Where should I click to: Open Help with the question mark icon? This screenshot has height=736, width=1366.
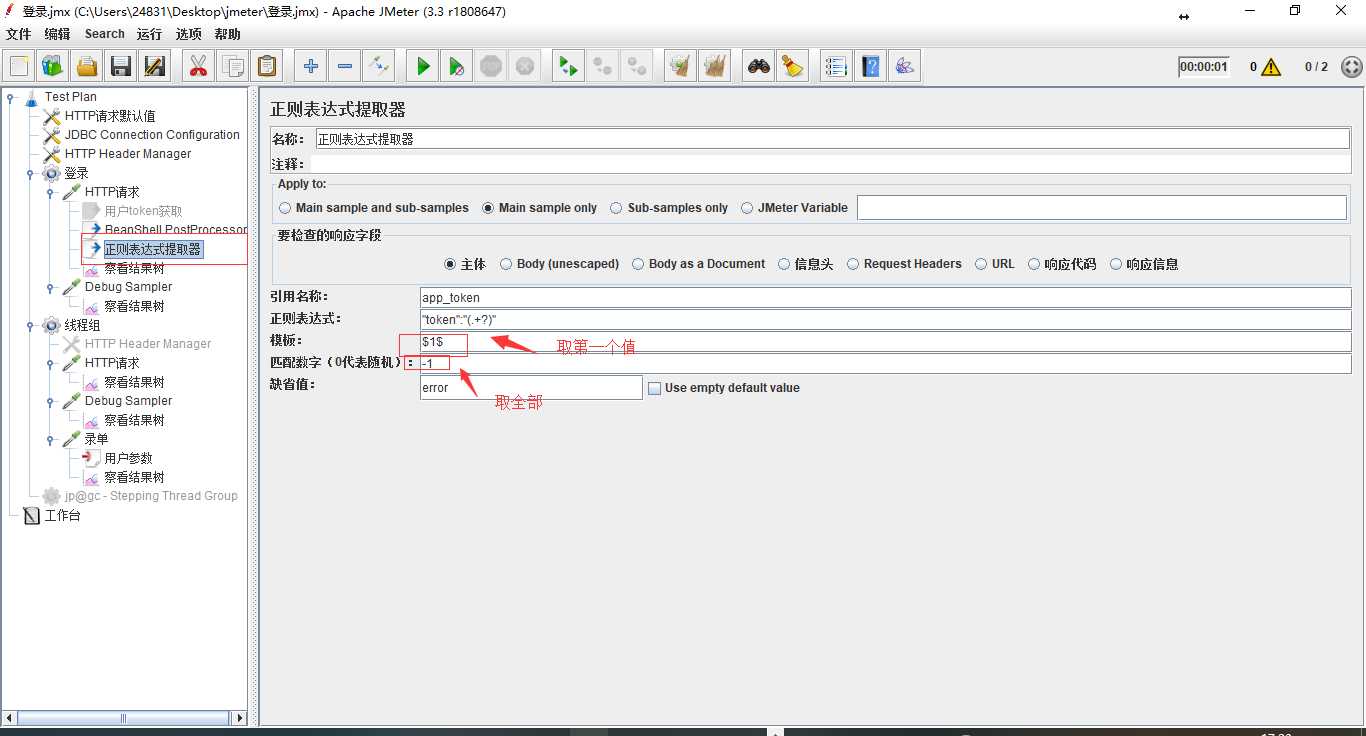coord(871,66)
